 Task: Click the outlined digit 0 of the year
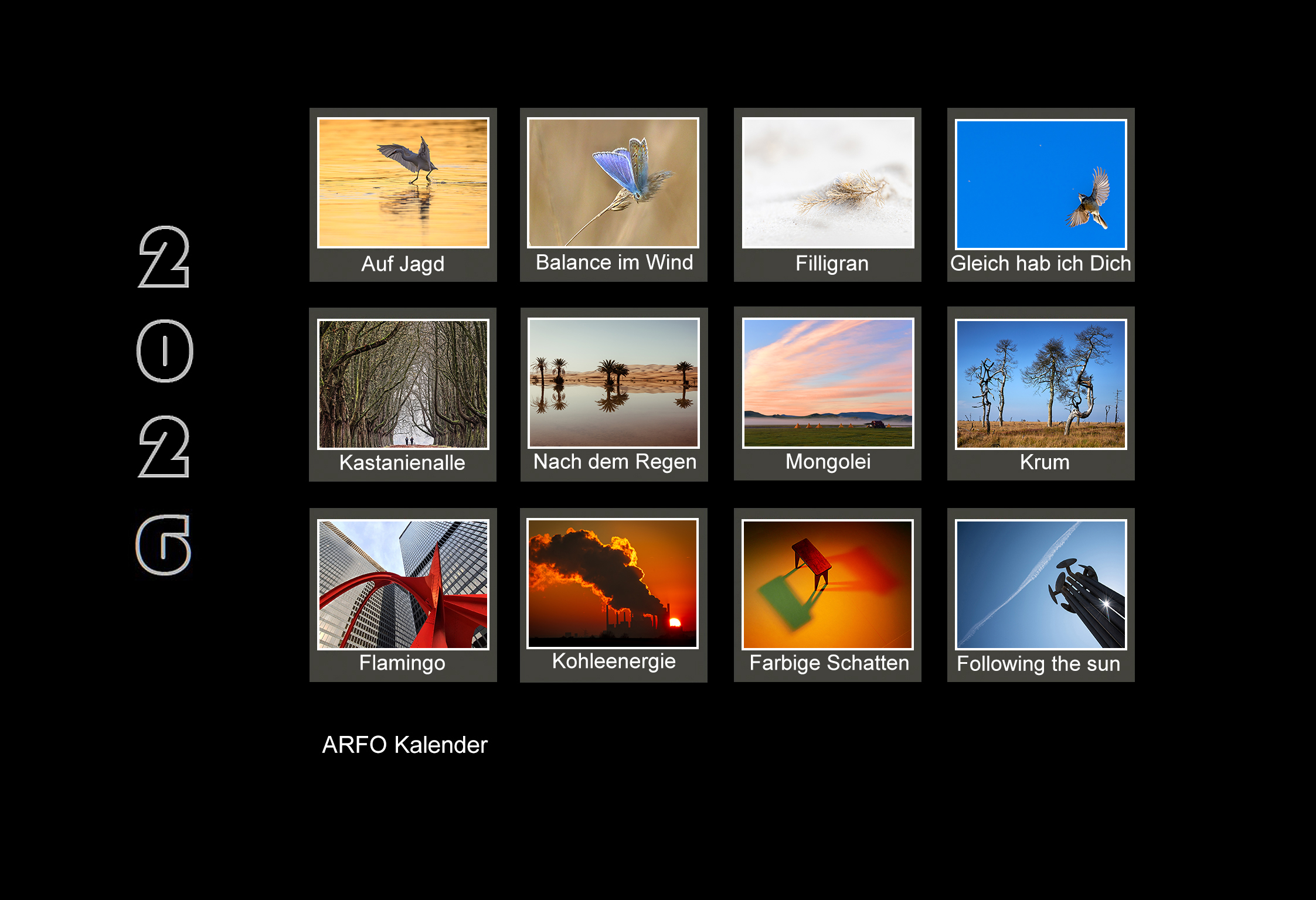point(165,351)
